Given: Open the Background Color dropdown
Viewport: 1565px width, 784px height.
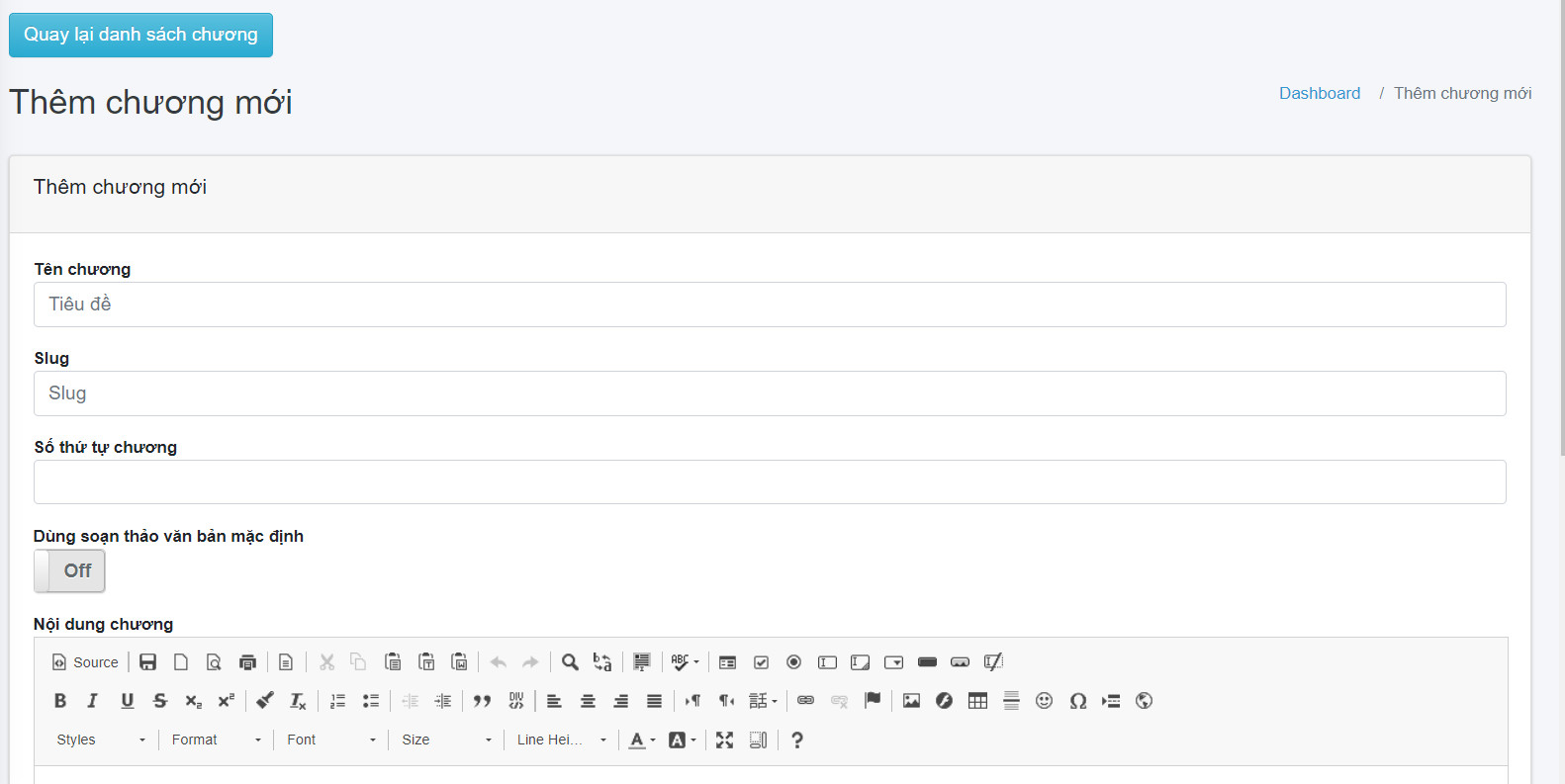Looking at the screenshot, I should click(683, 740).
